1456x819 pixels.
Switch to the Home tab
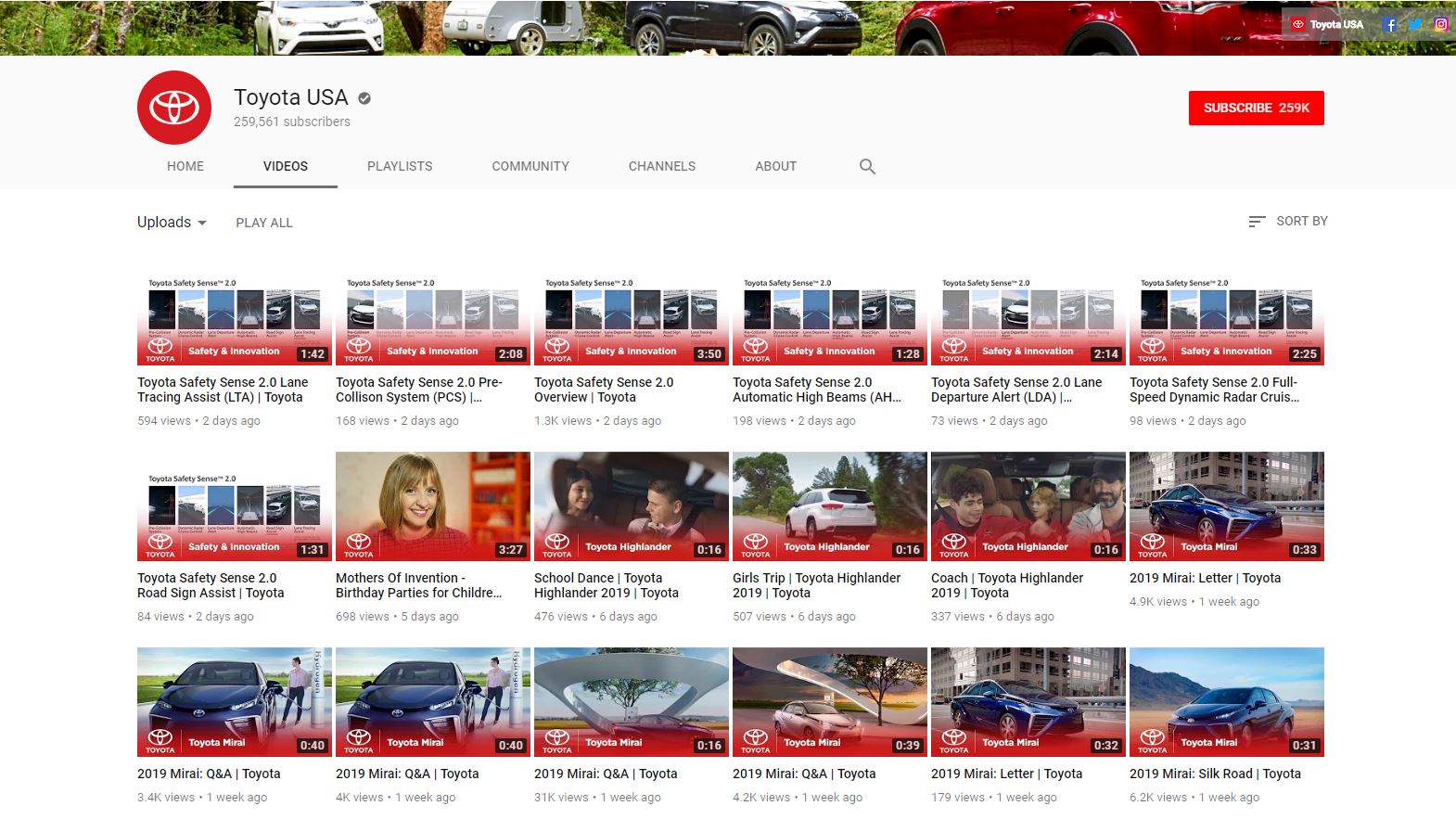pyautogui.click(x=185, y=167)
